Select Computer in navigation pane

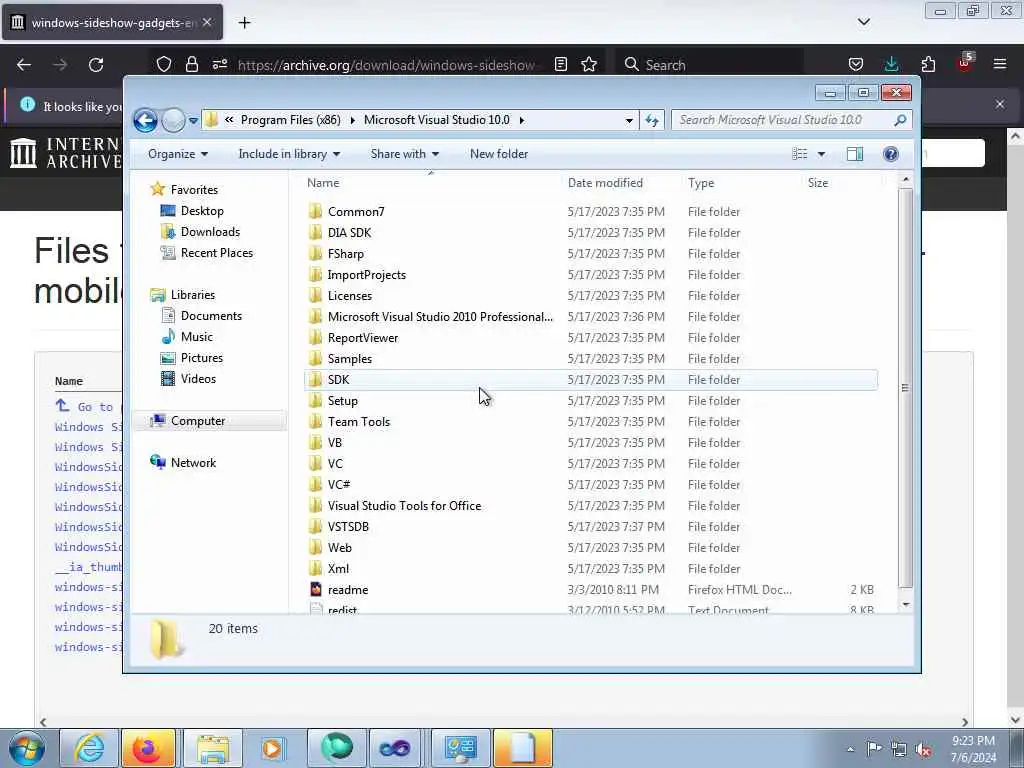198,421
